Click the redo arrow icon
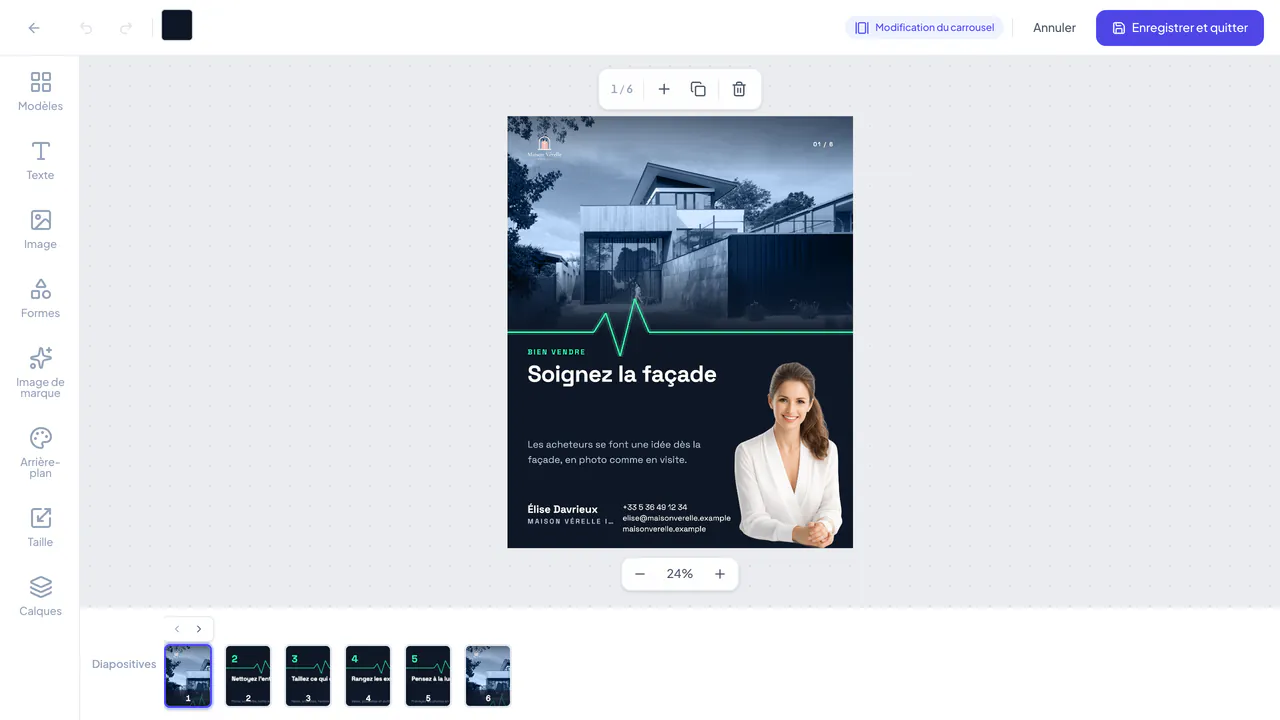Viewport: 1280px width, 720px height. pyautogui.click(x=126, y=28)
